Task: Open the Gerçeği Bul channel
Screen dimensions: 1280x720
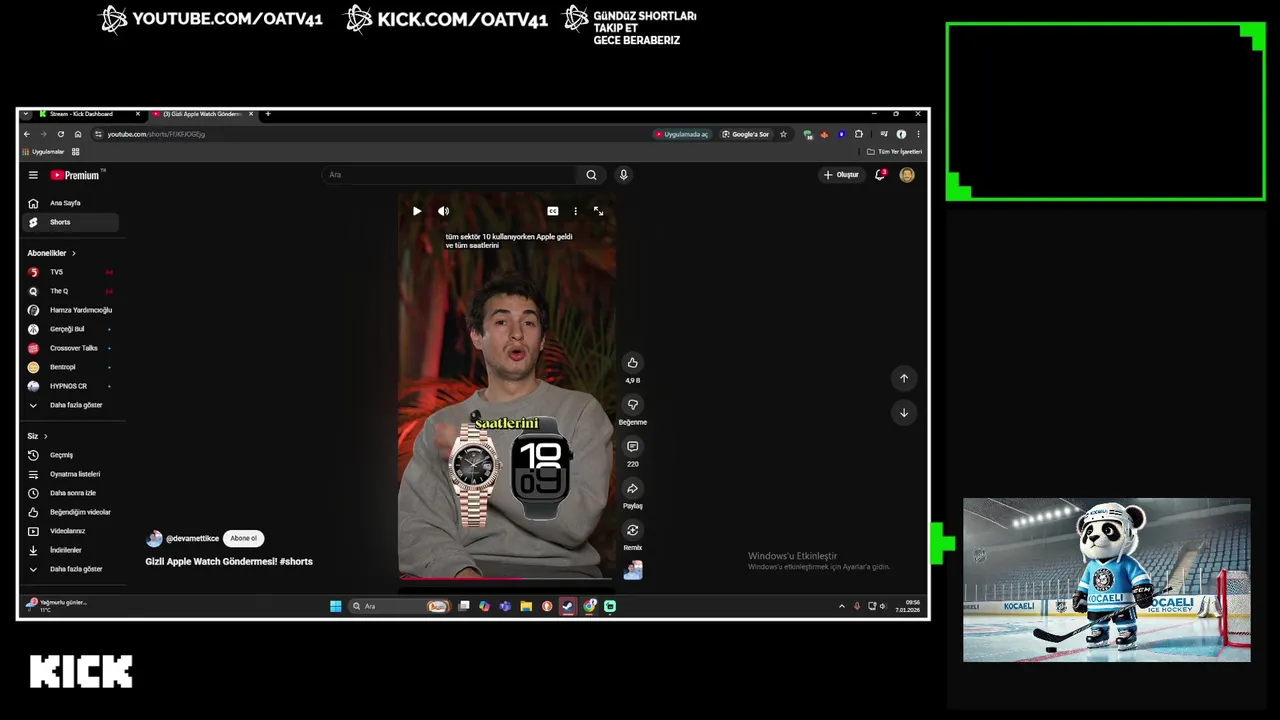Action: coord(70,329)
